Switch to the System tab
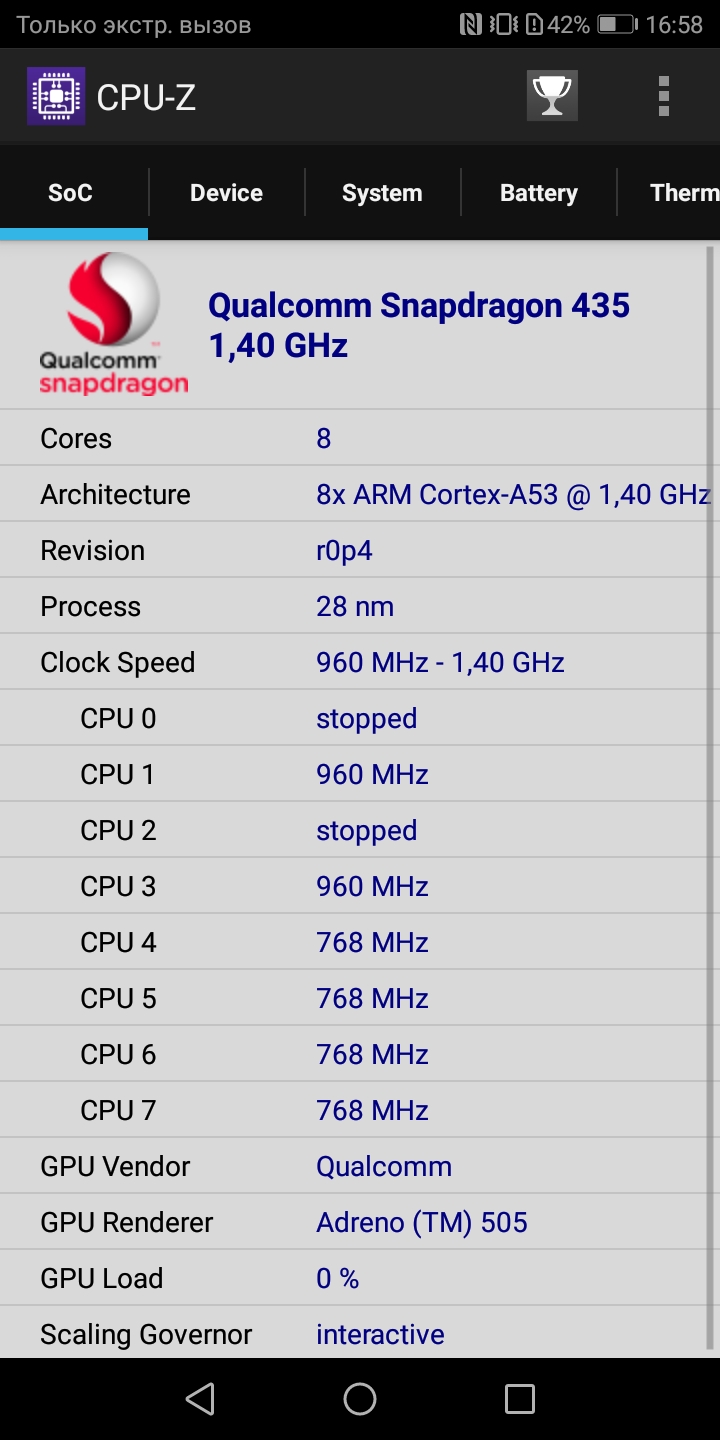This screenshot has height=1440, width=720. coord(382,193)
